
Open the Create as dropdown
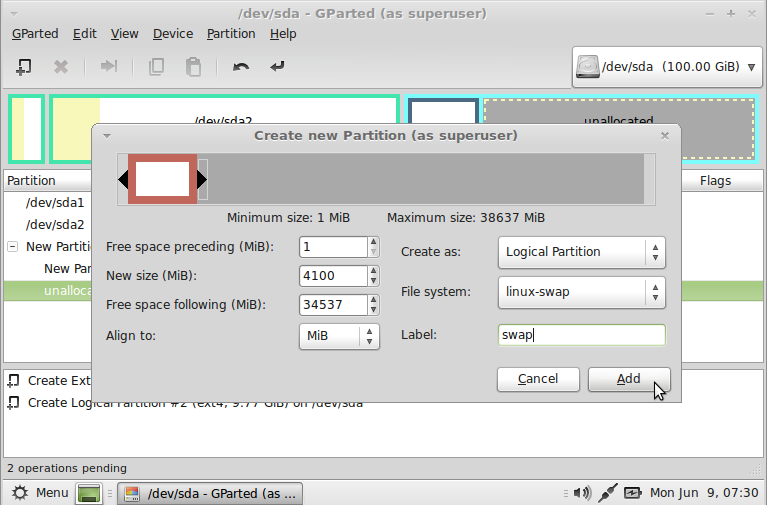pos(582,252)
